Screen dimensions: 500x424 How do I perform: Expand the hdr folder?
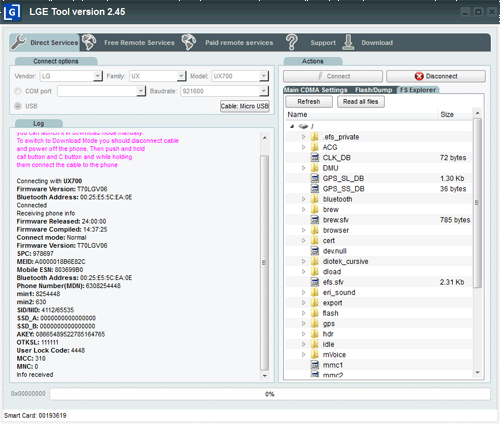coord(303,334)
